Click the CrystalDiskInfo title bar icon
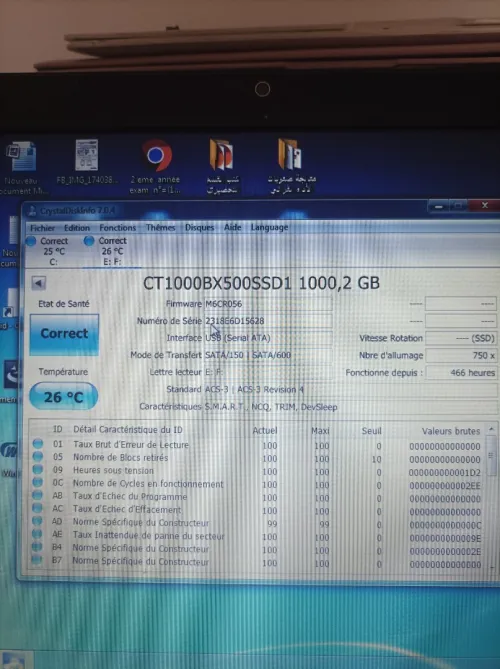This screenshot has height=669, width=500. pyautogui.click(x=32, y=211)
